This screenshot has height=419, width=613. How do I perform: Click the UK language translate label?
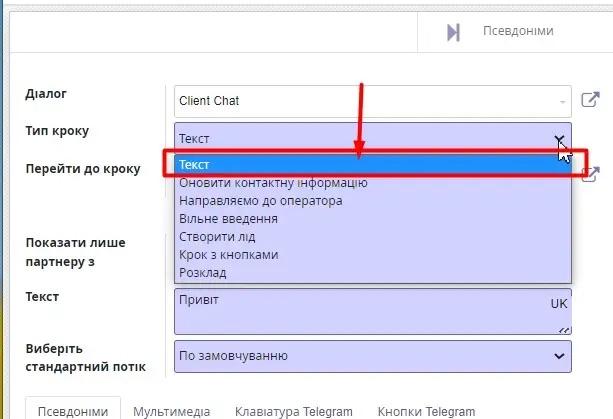(559, 304)
